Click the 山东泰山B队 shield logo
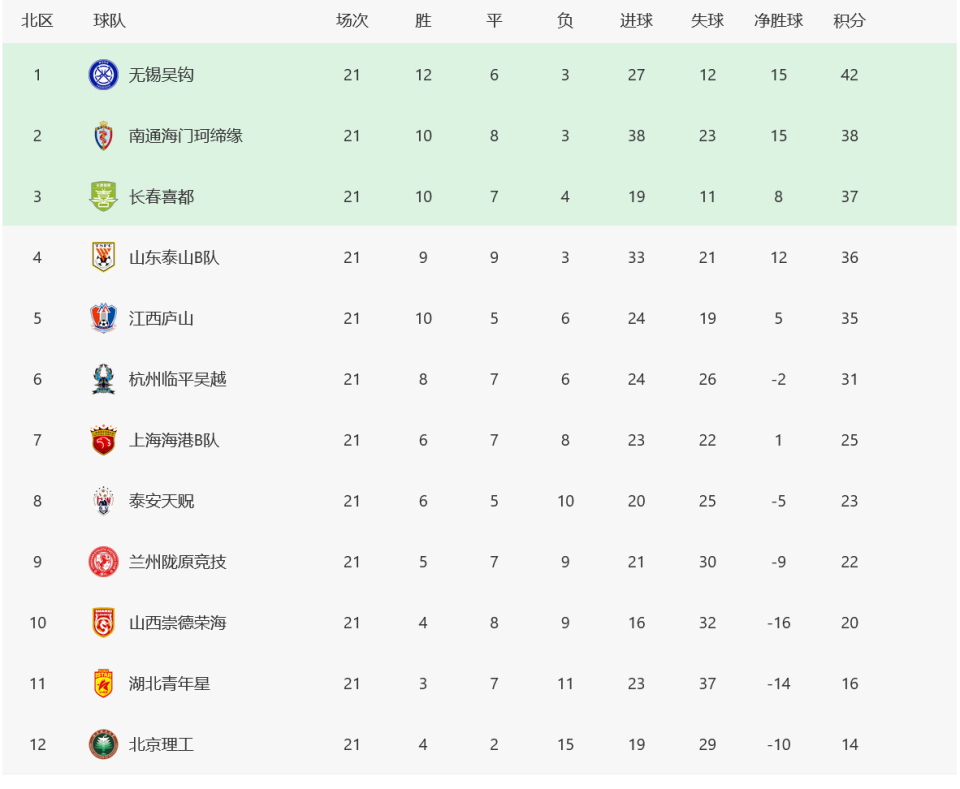Screen dimensions: 960x789 pyautogui.click(x=103, y=257)
